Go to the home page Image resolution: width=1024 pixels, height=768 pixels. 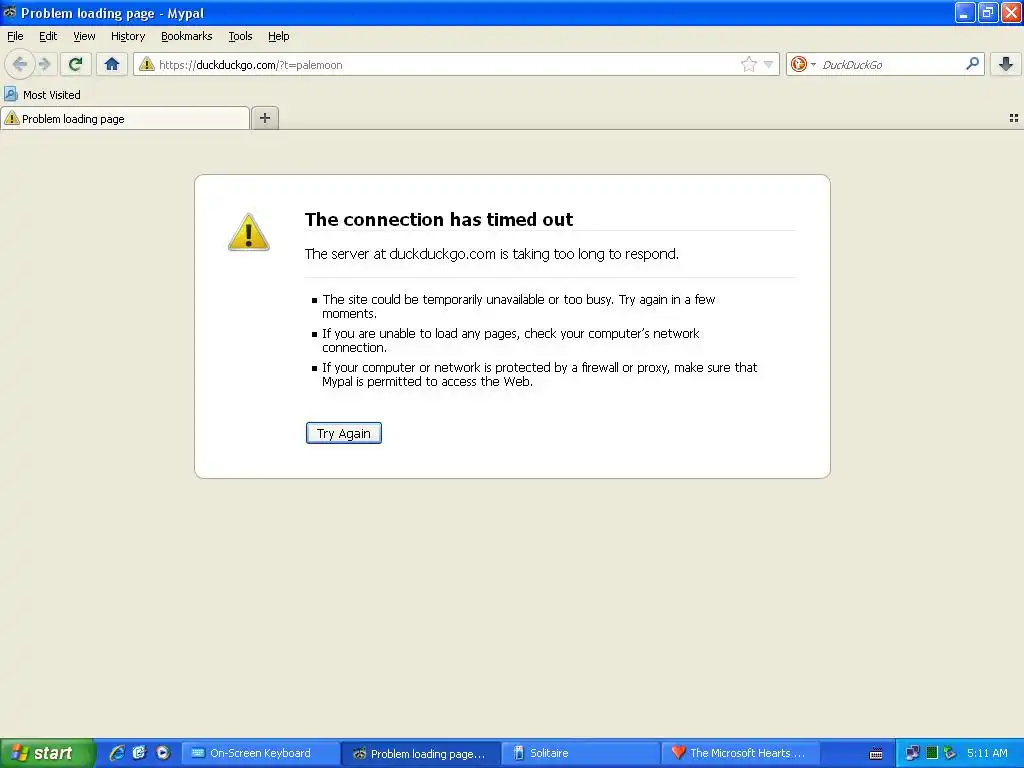coord(112,64)
